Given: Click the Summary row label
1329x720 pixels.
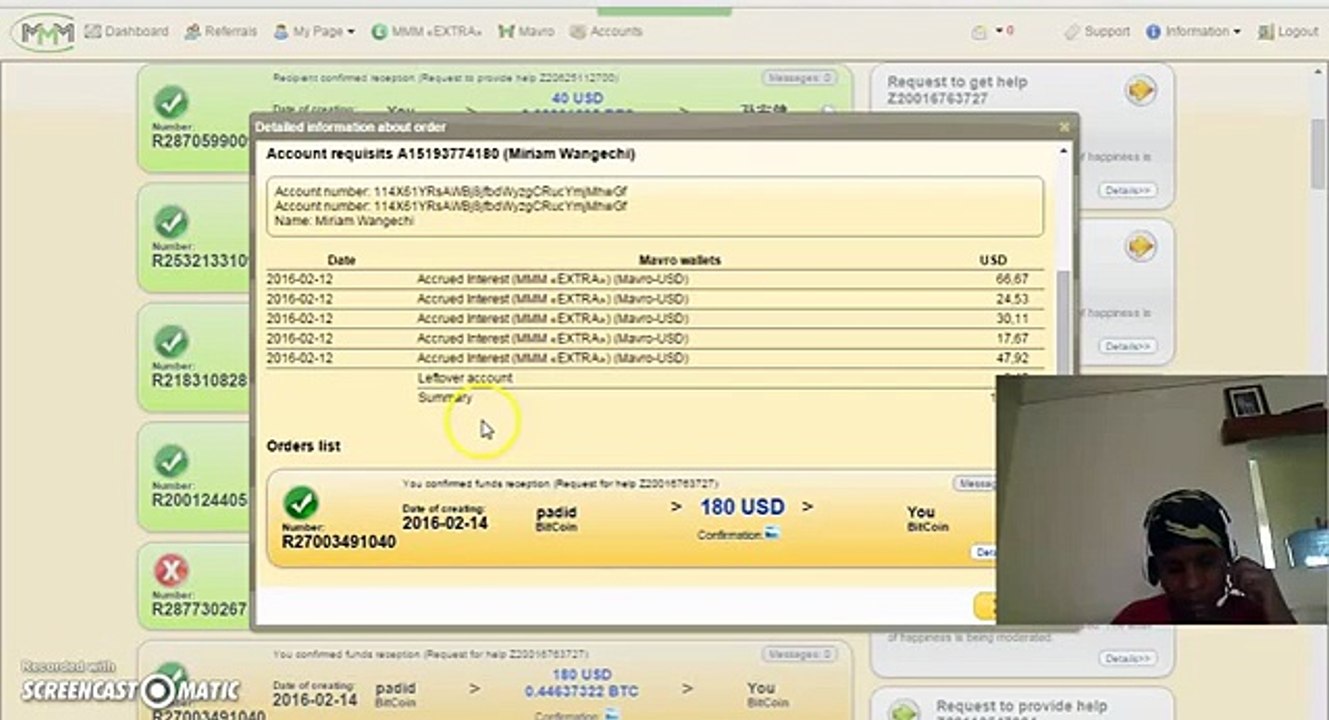Looking at the screenshot, I should click(445, 398).
